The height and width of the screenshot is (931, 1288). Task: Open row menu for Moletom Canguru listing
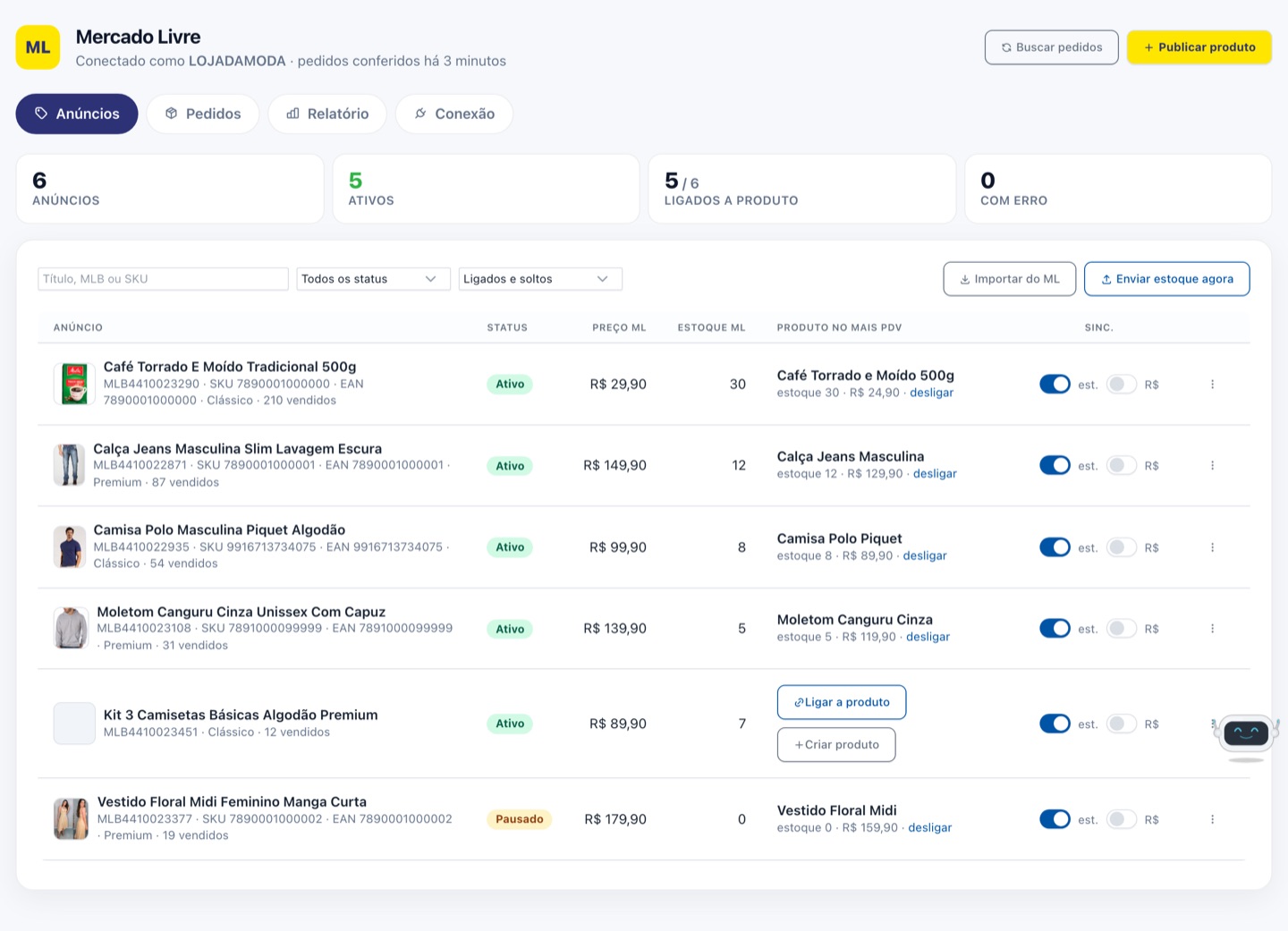pyautogui.click(x=1212, y=629)
